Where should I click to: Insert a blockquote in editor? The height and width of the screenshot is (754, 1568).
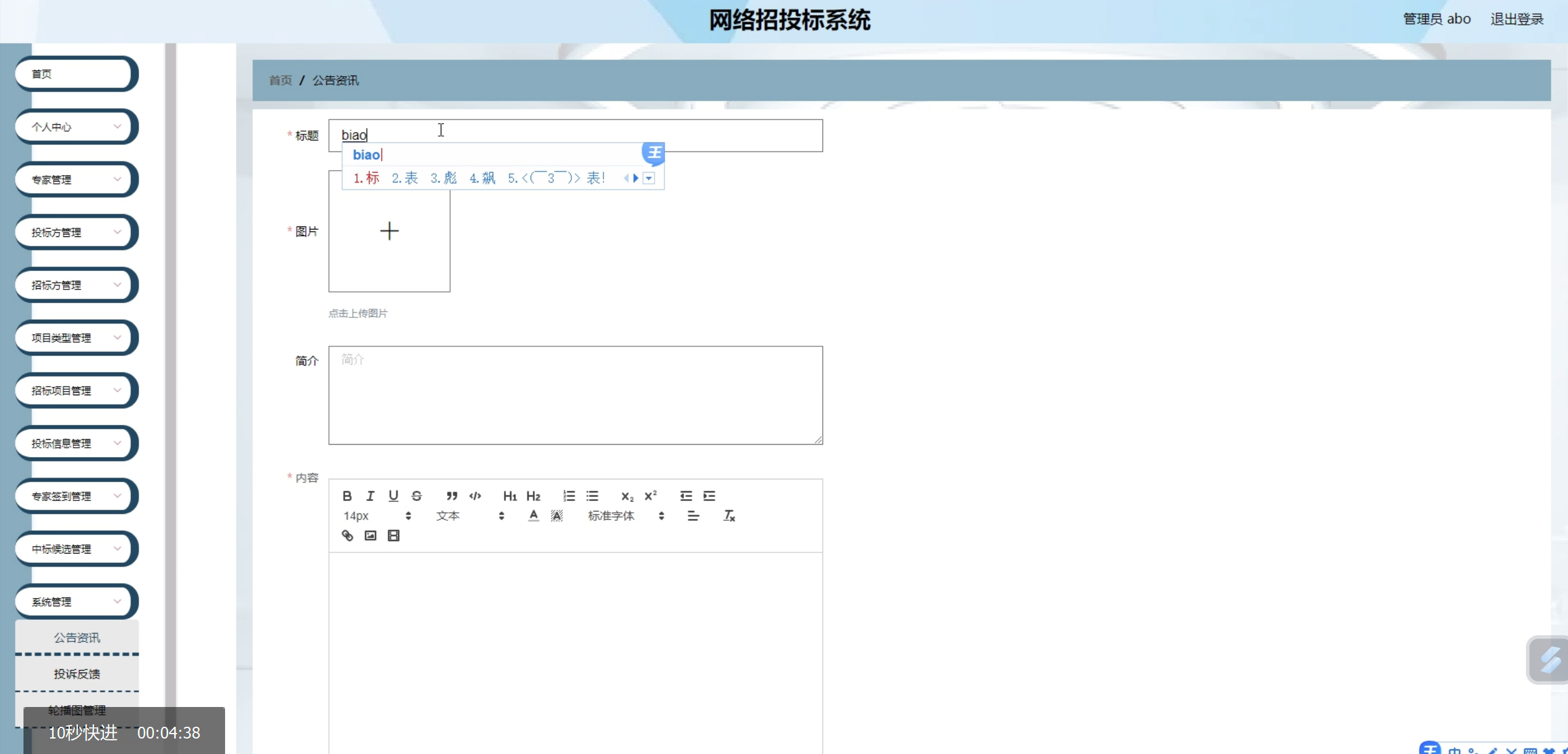(x=451, y=495)
